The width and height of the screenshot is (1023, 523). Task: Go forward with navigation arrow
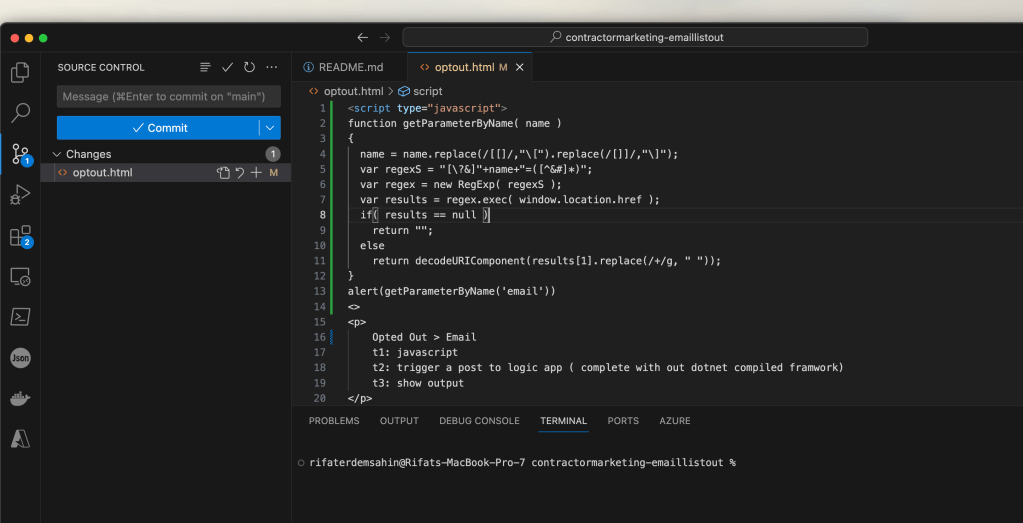coord(385,37)
